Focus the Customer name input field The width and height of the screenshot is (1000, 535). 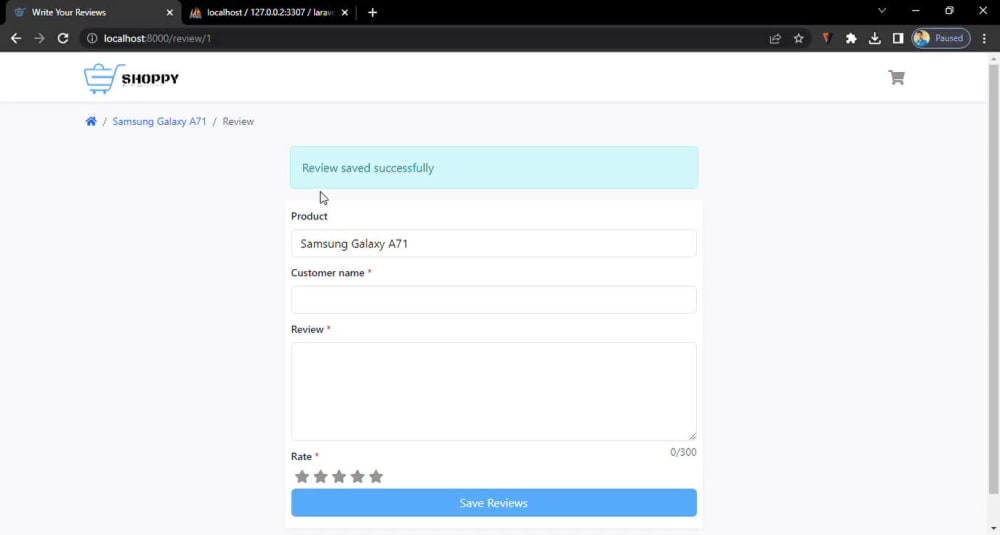point(494,300)
